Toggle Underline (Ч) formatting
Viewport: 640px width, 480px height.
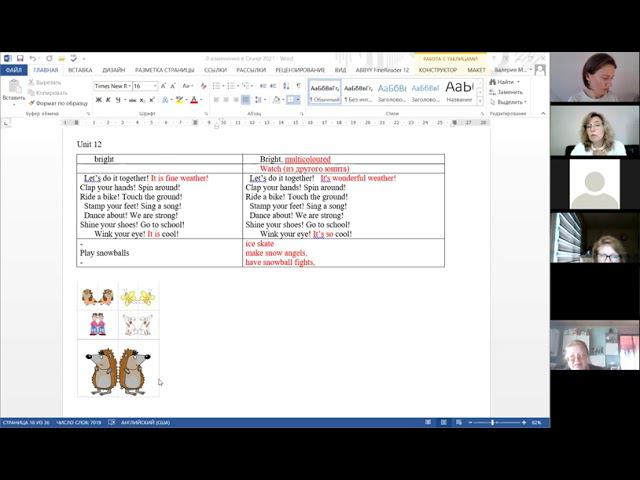118,100
